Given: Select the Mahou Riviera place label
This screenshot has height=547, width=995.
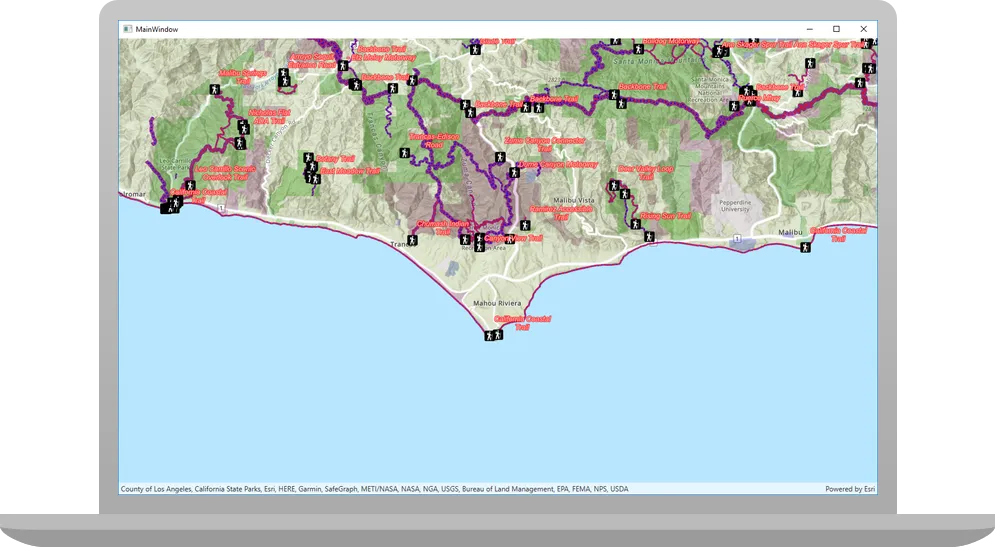Looking at the screenshot, I should click(497, 303).
